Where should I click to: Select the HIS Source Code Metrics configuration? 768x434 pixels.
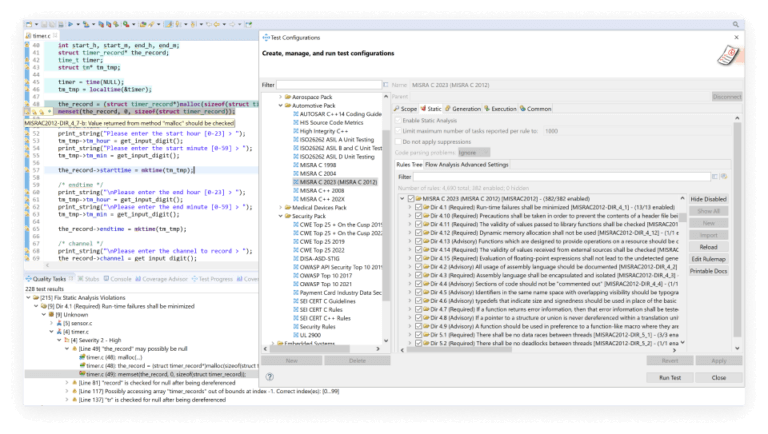(328, 122)
